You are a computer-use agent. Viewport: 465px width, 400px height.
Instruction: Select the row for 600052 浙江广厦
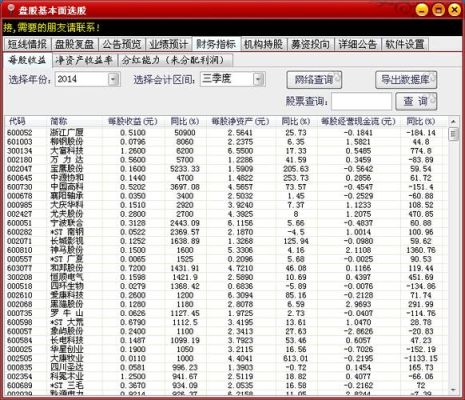(x=226, y=133)
